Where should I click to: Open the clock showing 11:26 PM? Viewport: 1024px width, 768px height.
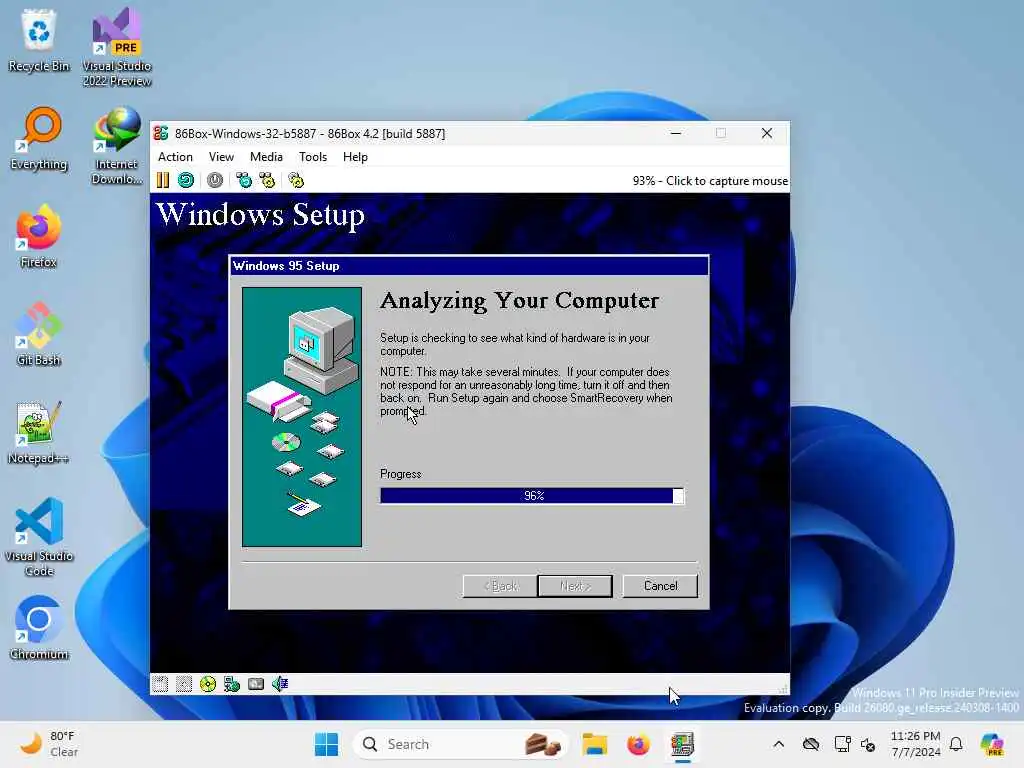(916, 744)
